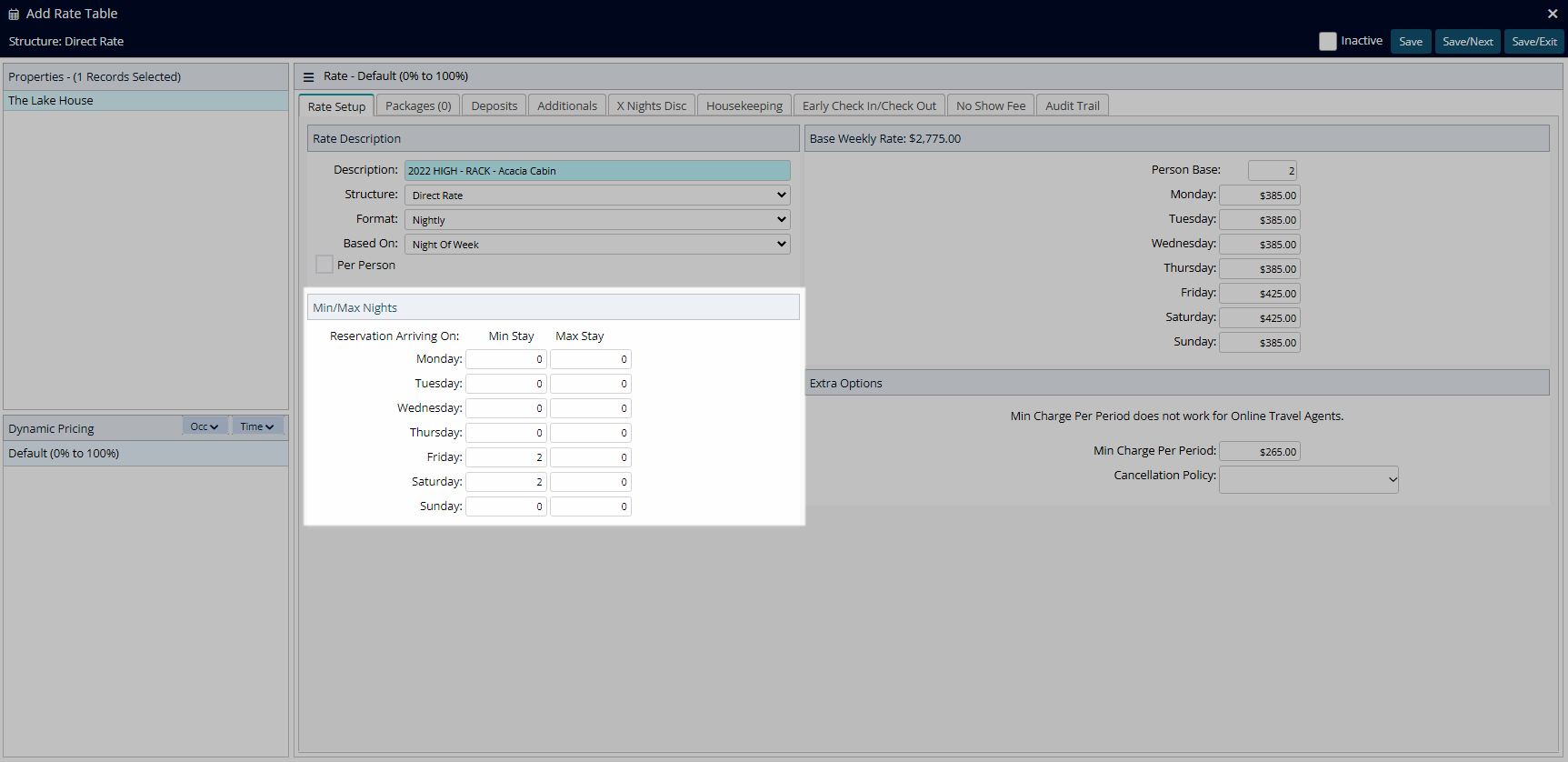Click the Friday rate field showing $425.00
The image size is (1568, 762).
coord(1260,294)
